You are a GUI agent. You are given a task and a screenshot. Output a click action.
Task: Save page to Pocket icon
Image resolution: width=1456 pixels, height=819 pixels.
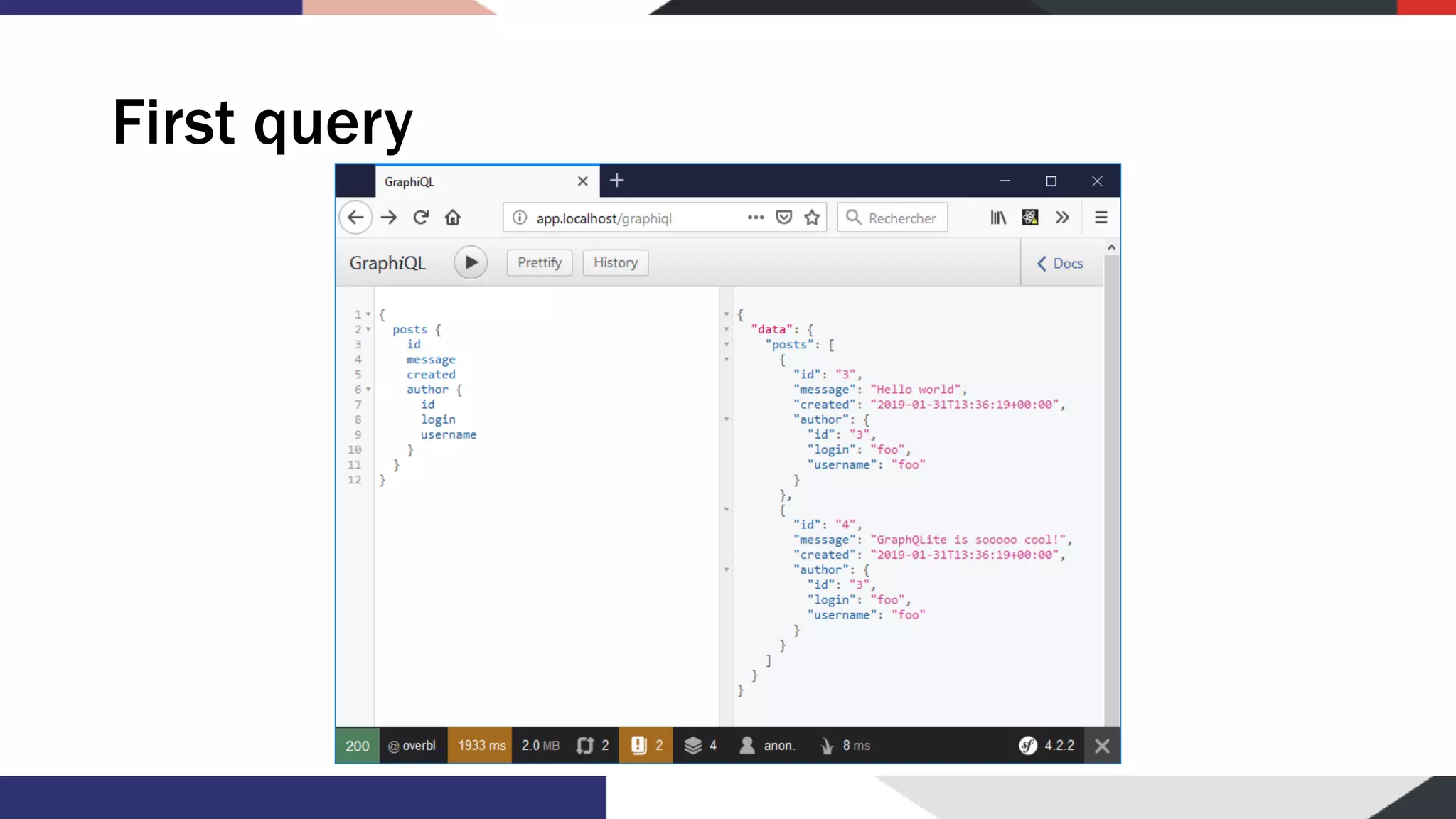783,218
